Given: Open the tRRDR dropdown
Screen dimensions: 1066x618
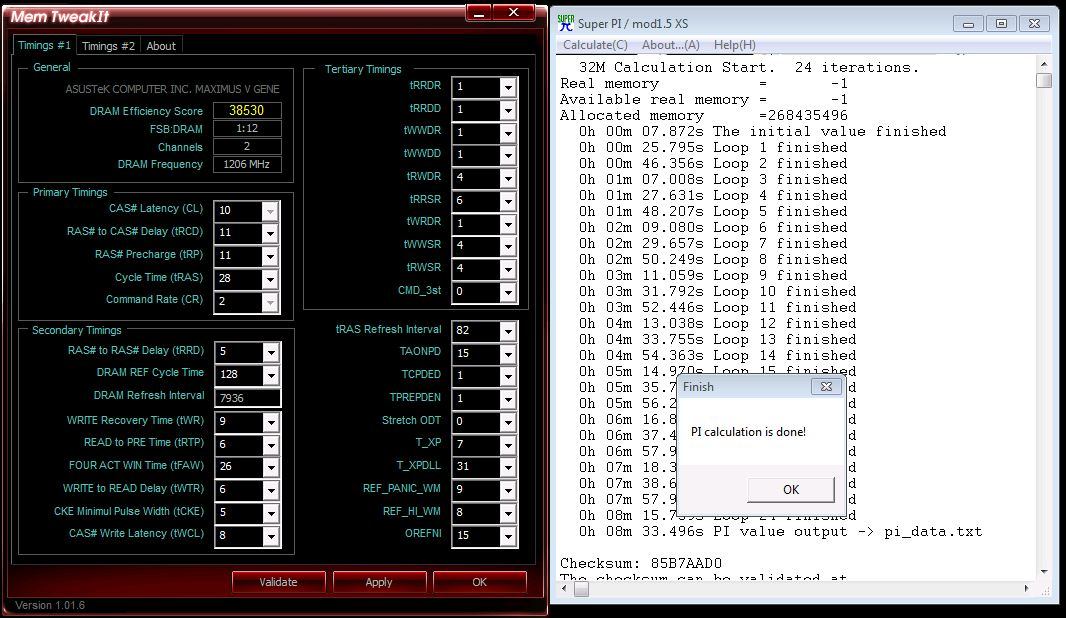Looking at the screenshot, I should tap(508, 87).
